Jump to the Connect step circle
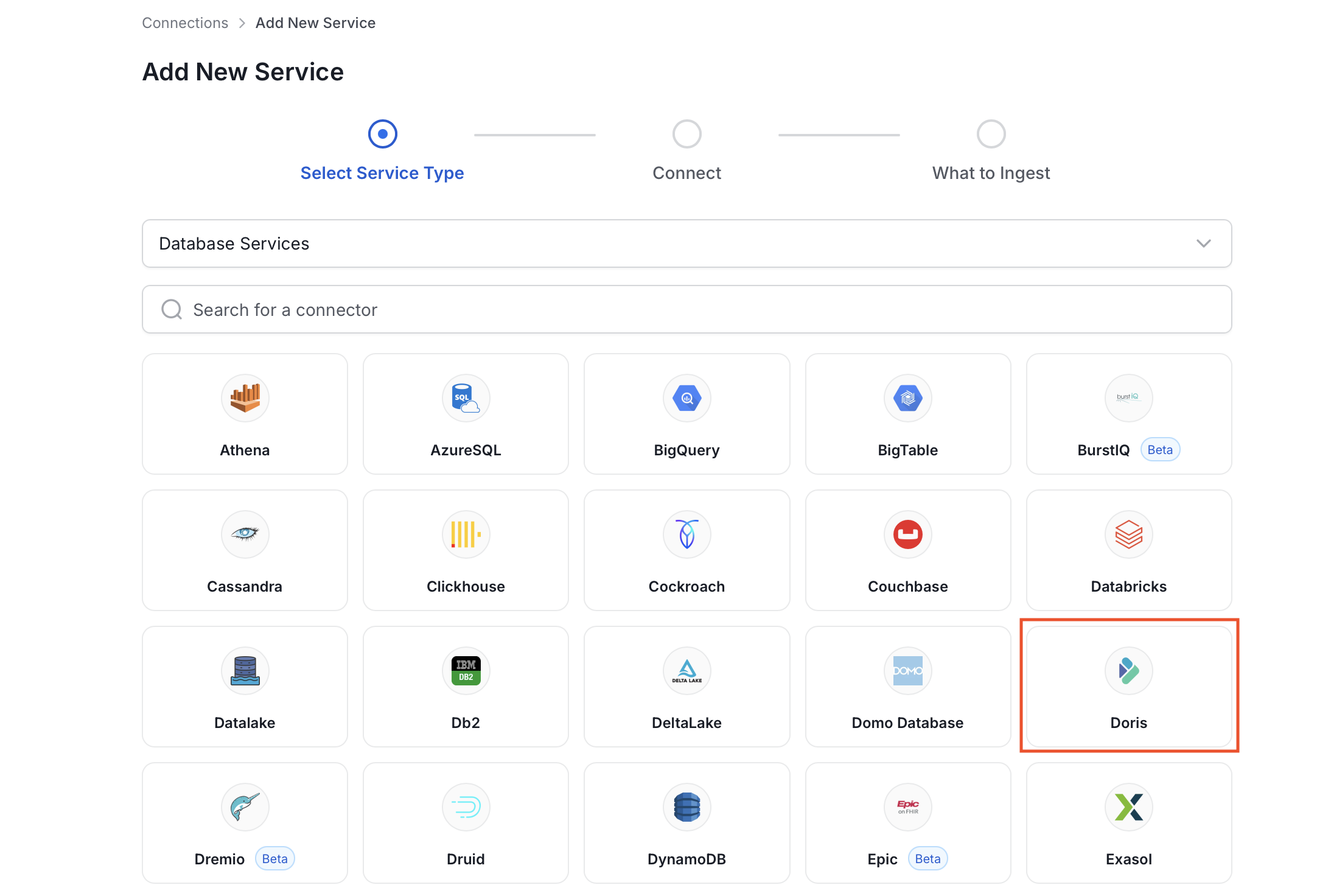 pyautogui.click(x=687, y=134)
